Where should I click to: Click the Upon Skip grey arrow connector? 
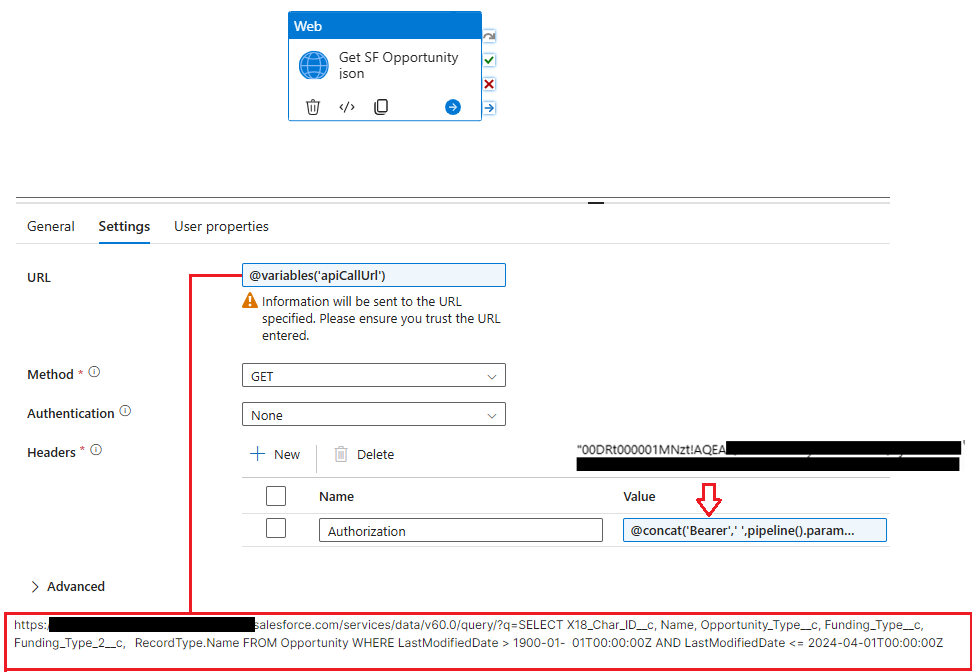coord(489,37)
